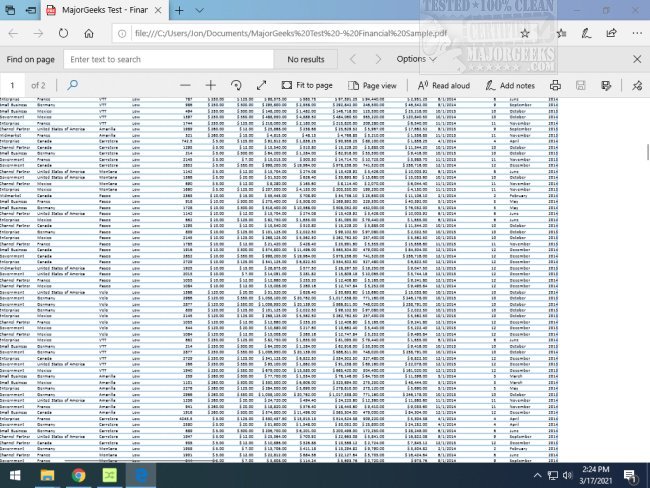
Task: Click Fit to page button
Action: pos(307,85)
